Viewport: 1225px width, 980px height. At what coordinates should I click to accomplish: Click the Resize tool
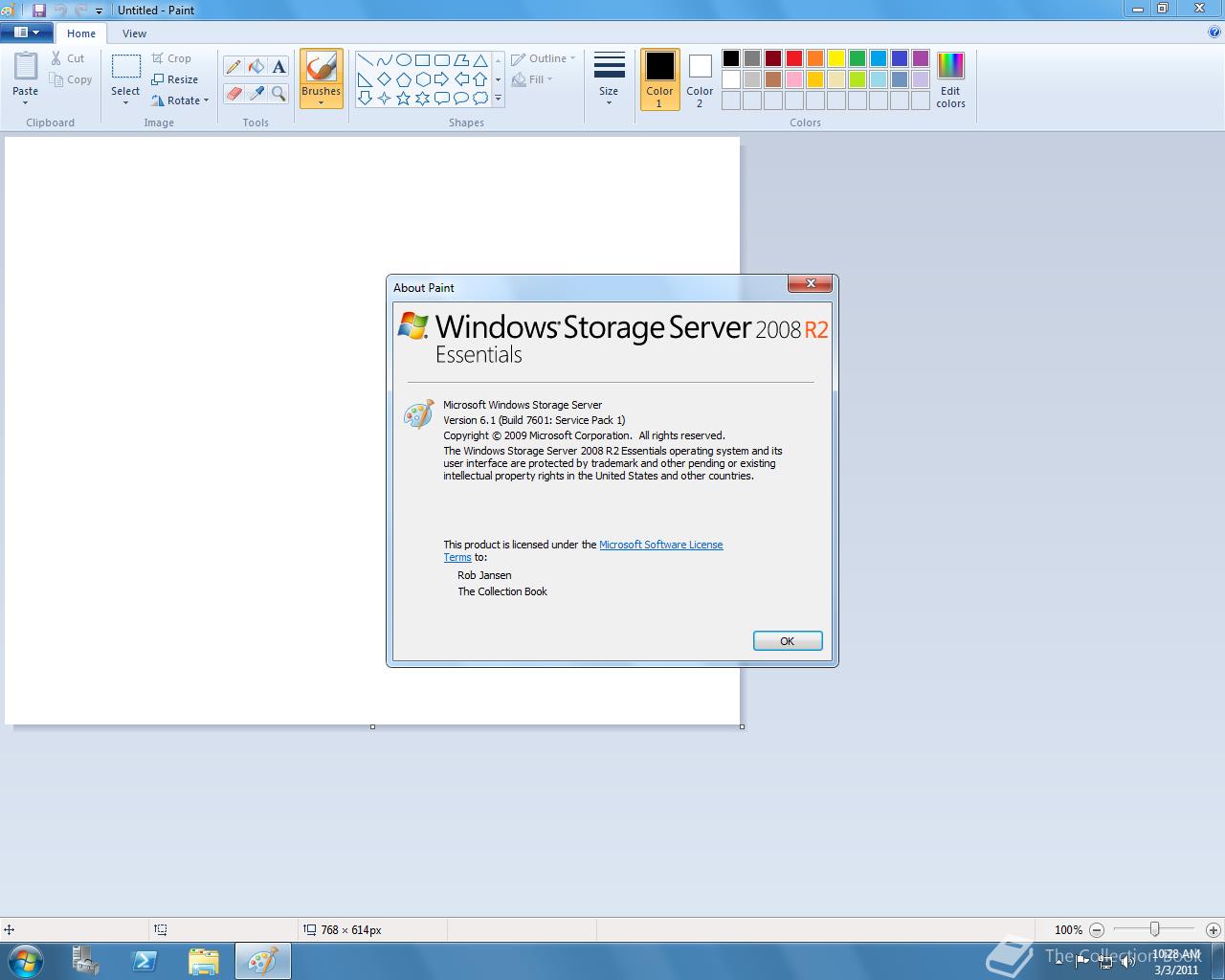click(x=174, y=79)
